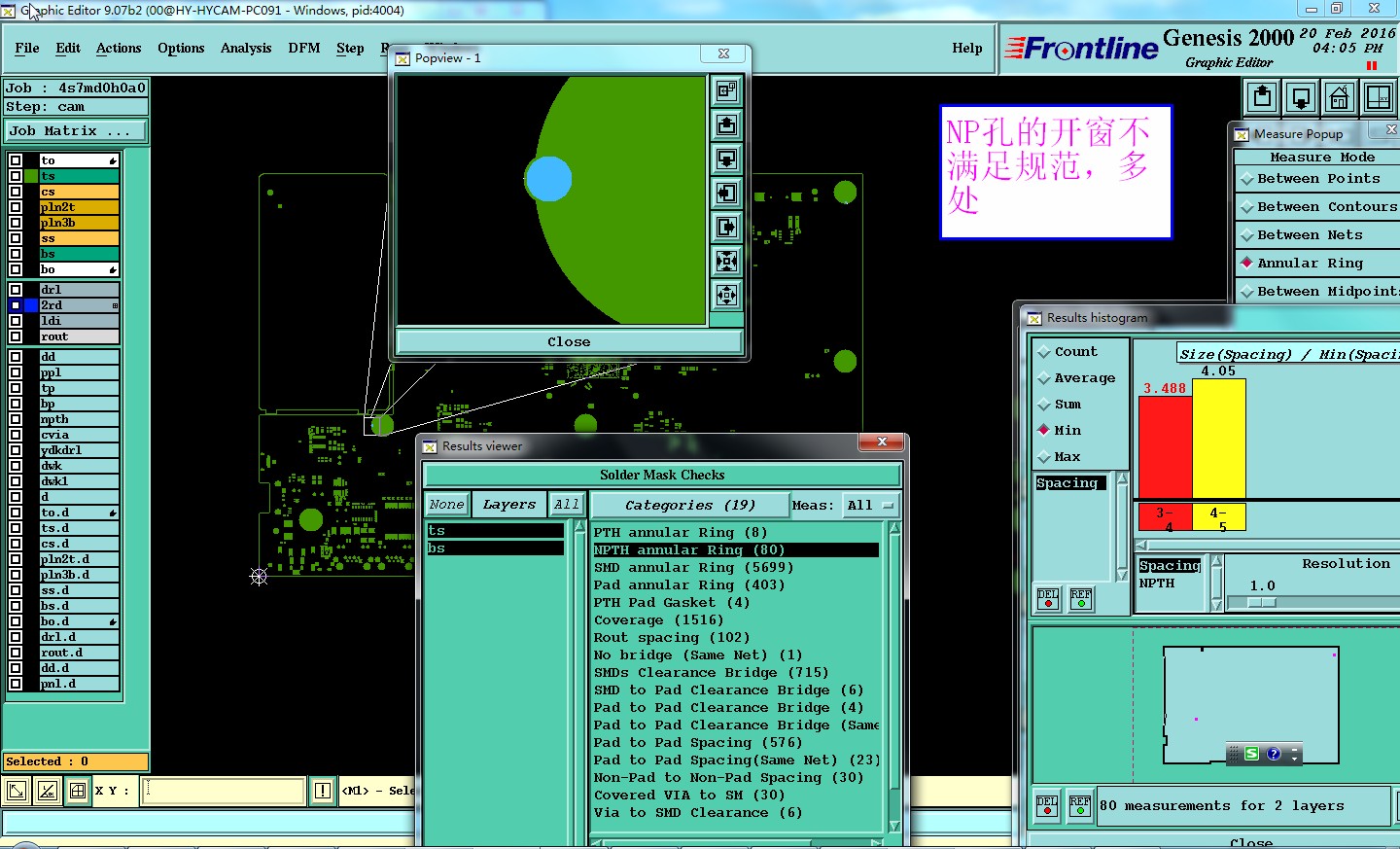Click the diagonal arrow icon in the bottom-left toolbar

point(17,791)
